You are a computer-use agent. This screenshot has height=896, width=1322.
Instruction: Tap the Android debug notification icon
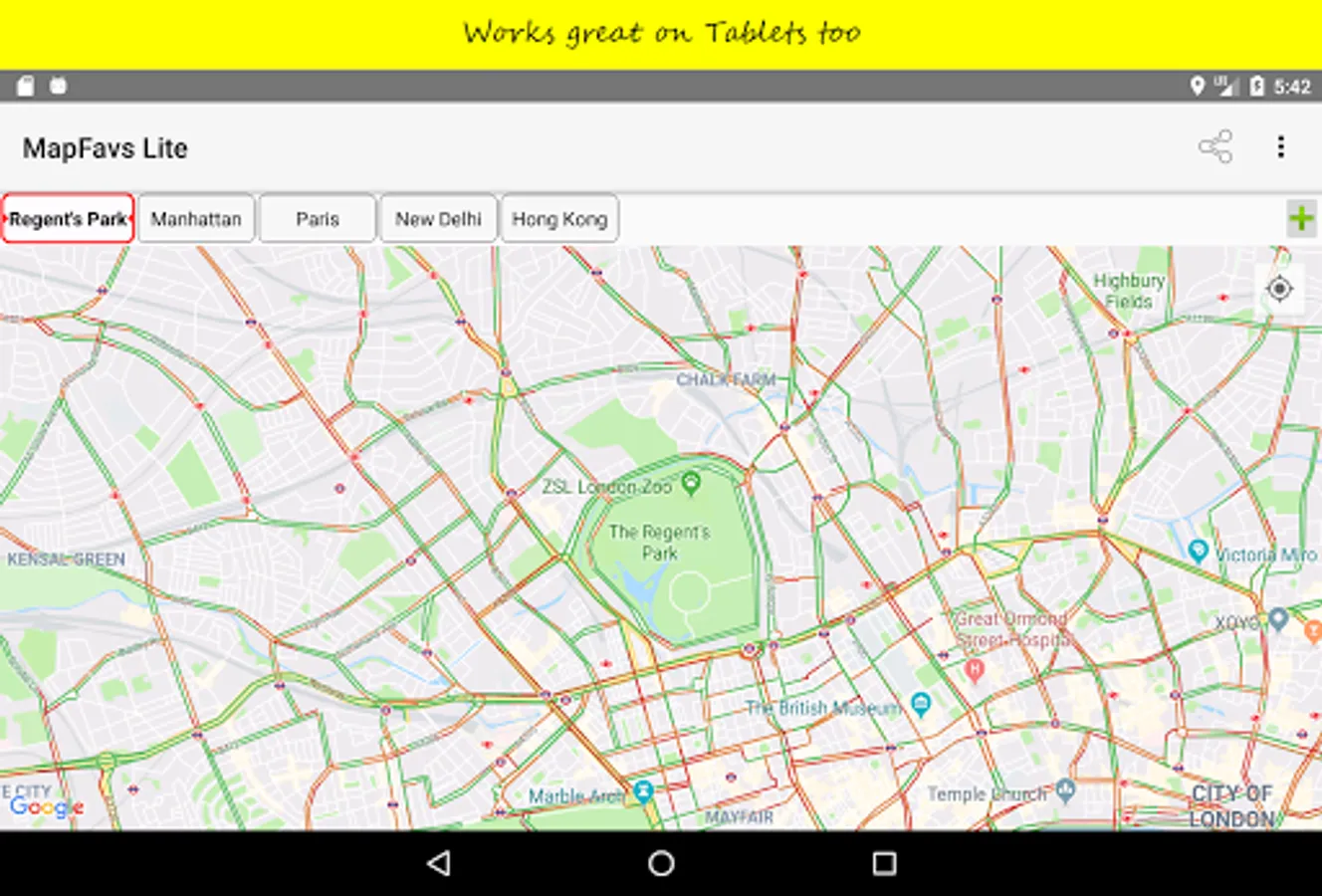click(59, 86)
